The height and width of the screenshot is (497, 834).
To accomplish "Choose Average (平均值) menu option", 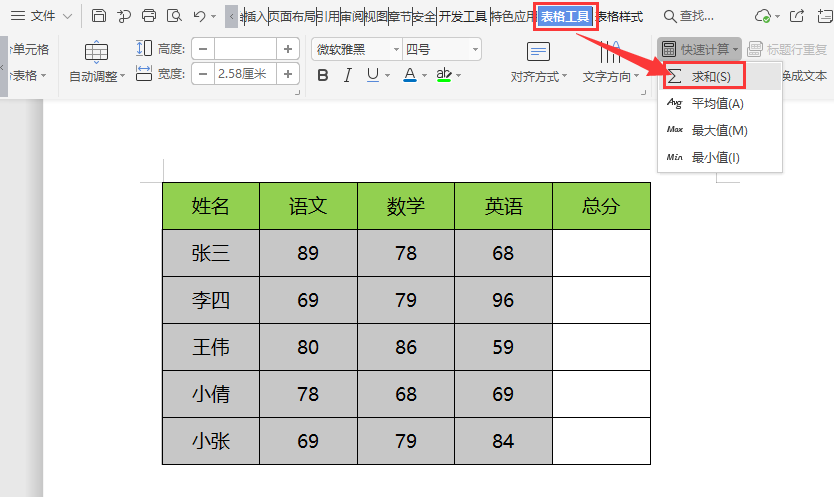I will click(717, 103).
